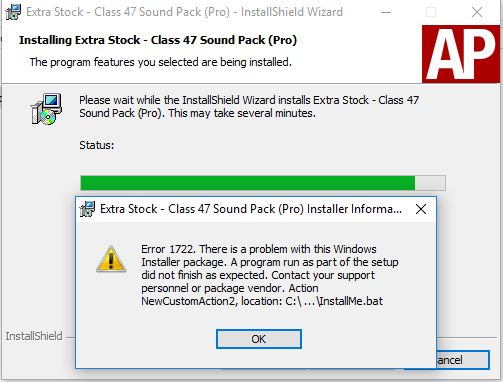Click the partially hidden Cancel button
Screen dimensions: 503x382
(x=463, y=360)
